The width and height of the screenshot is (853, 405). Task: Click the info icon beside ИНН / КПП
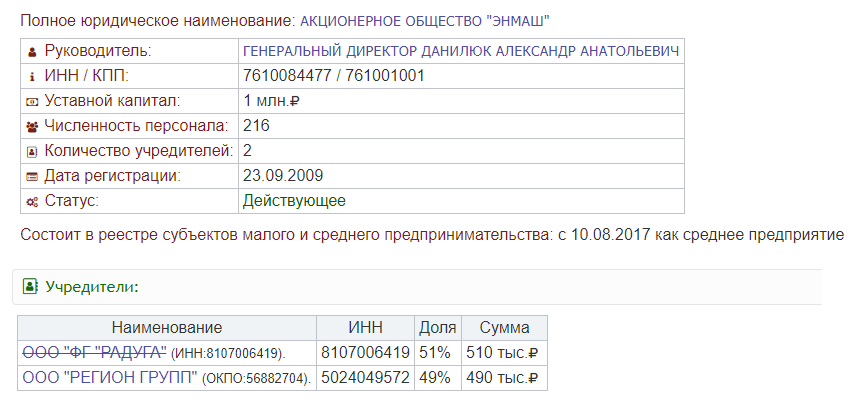point(32,77)
